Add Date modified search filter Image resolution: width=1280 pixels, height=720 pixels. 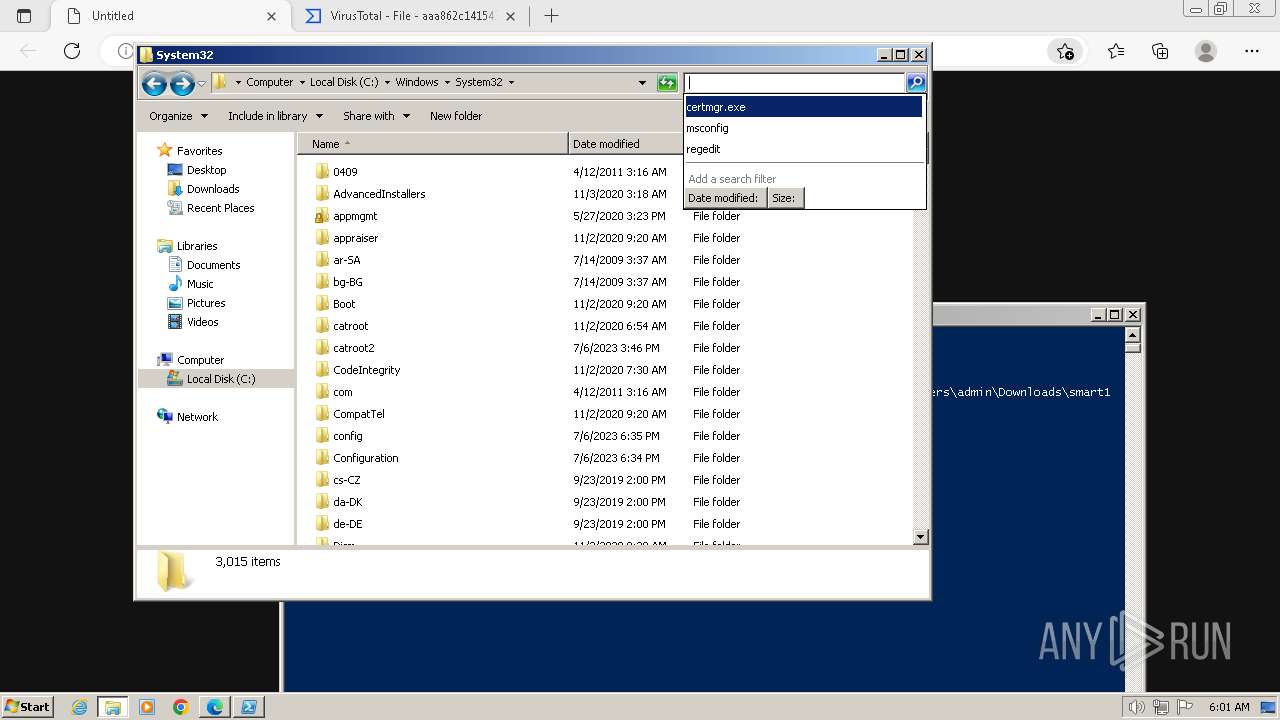[x=725, y=198]
